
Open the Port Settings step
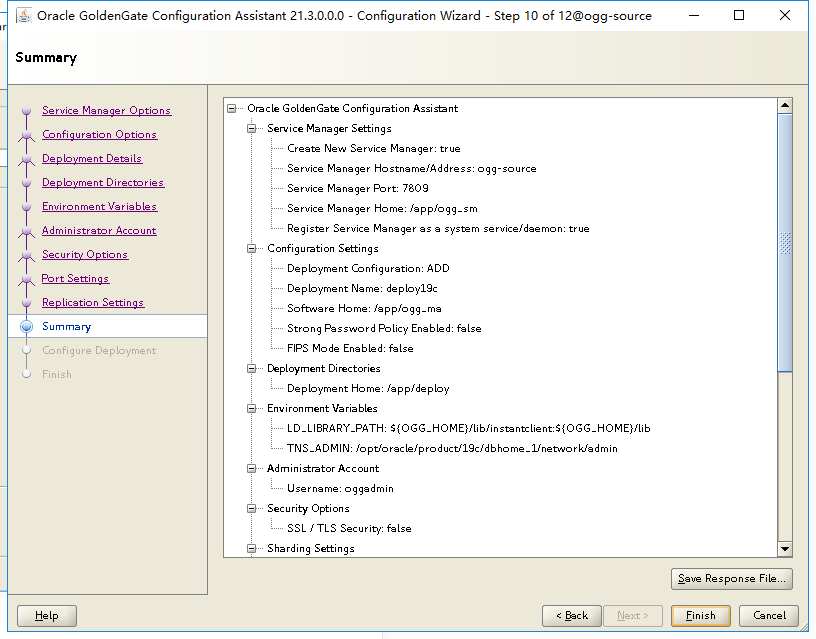click(75, 278)
